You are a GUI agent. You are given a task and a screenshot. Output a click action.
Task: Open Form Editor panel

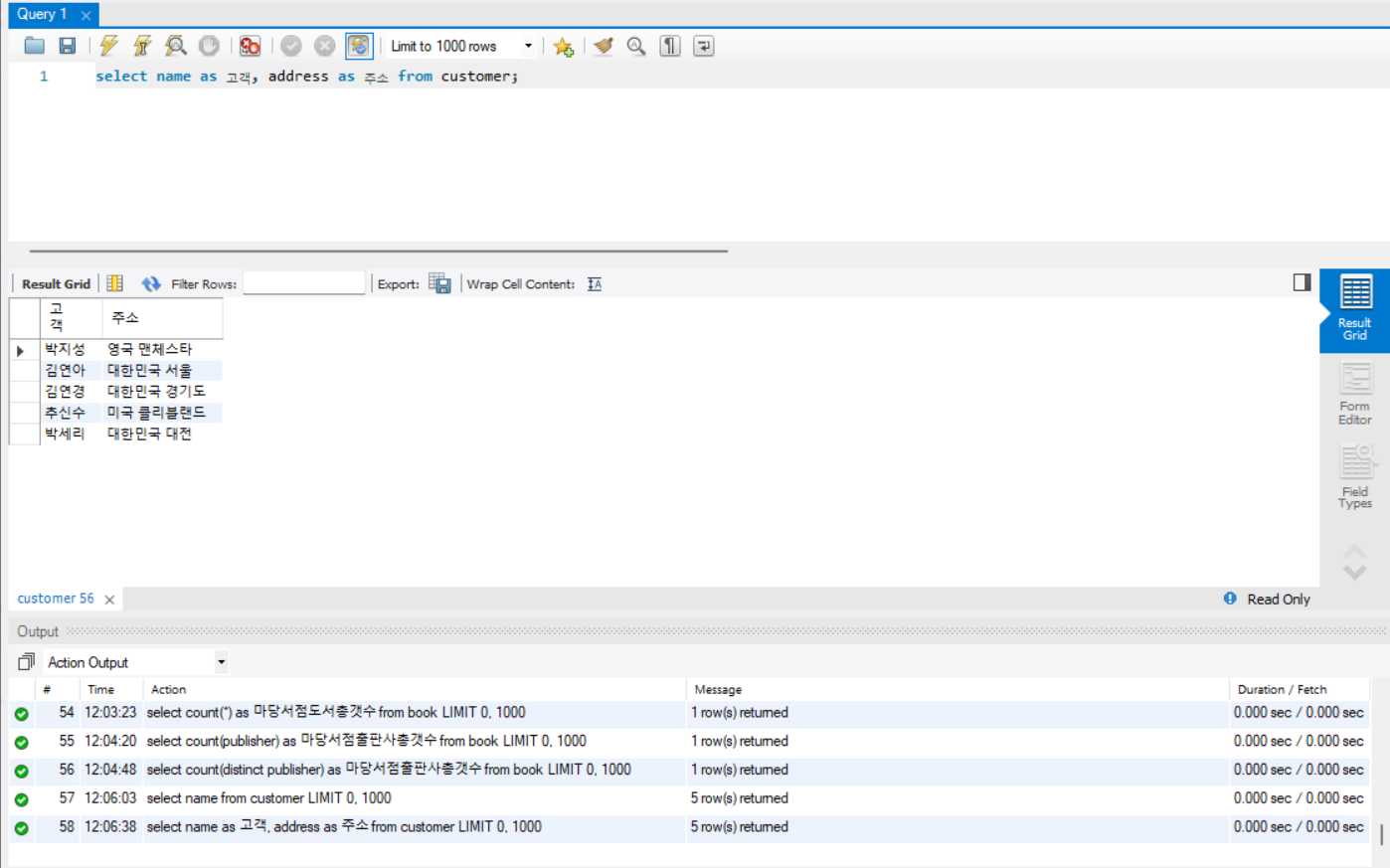(x=1354, y=394)
